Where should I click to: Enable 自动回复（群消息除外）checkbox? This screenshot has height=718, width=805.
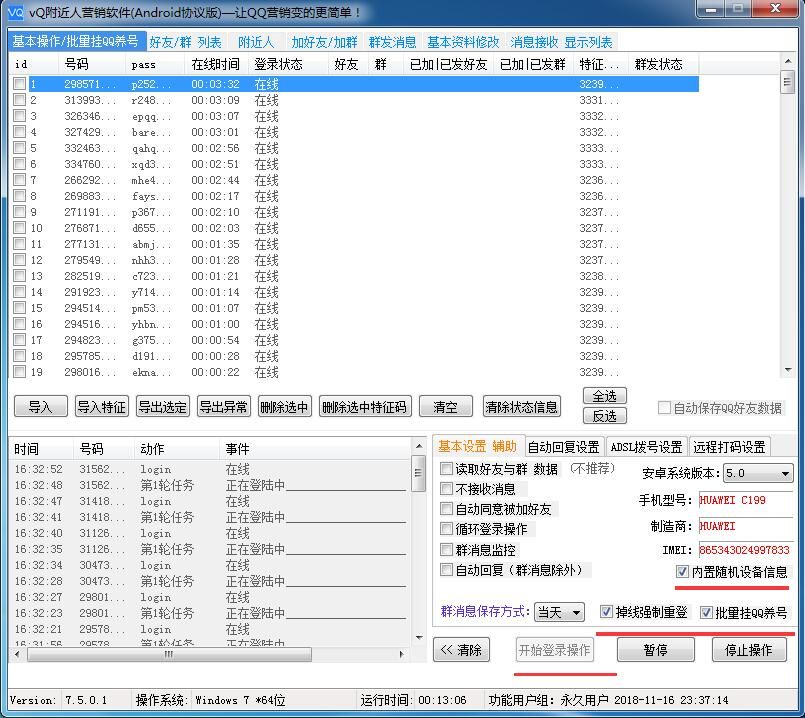(x=446, y=570)
